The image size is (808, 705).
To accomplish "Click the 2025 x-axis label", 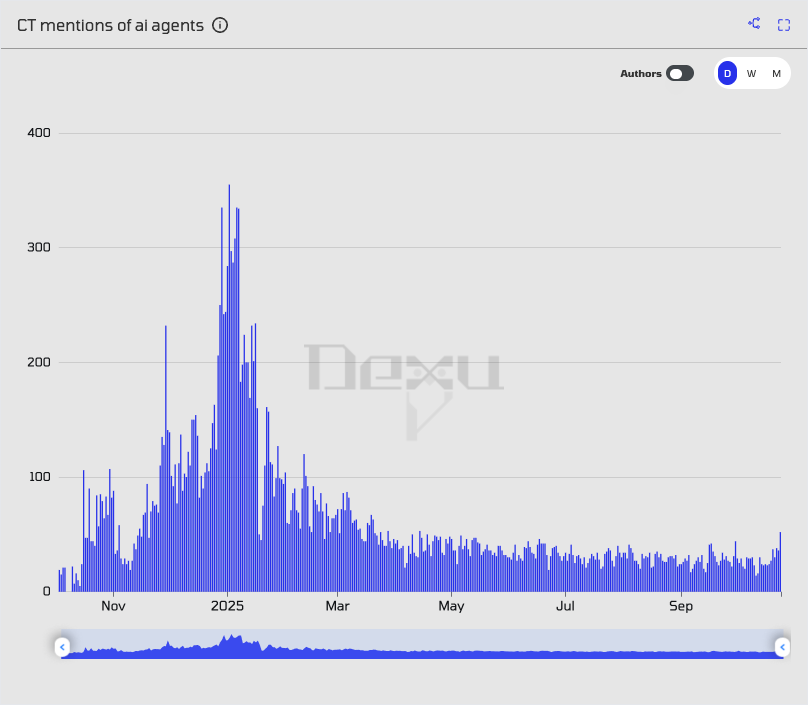I will (x=227, y=606).
